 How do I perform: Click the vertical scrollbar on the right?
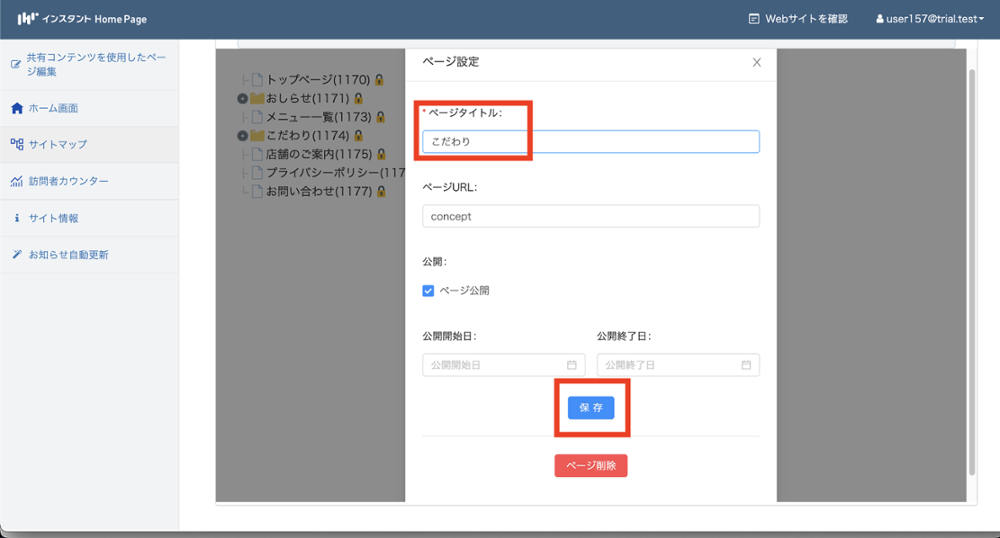tap(971, 270)
